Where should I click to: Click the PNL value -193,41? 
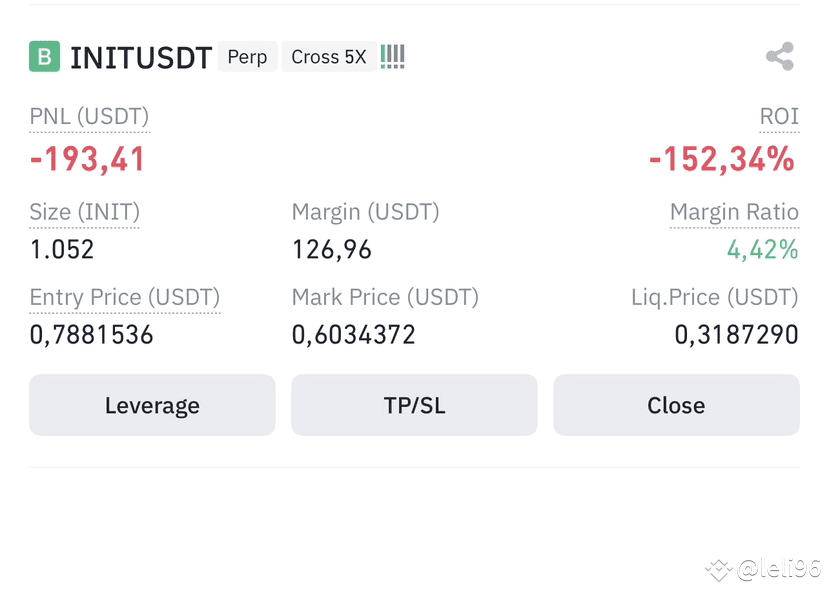tap(87, 159)
